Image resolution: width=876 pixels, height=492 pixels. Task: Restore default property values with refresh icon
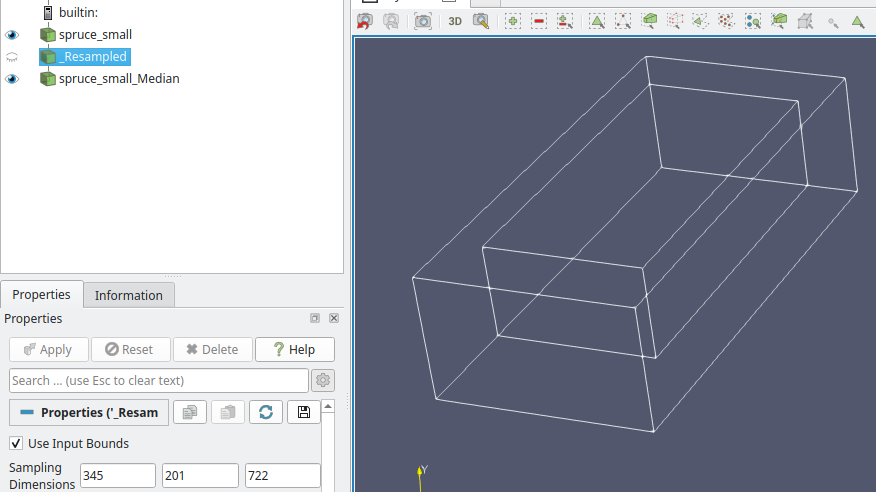tap(265, 412)
